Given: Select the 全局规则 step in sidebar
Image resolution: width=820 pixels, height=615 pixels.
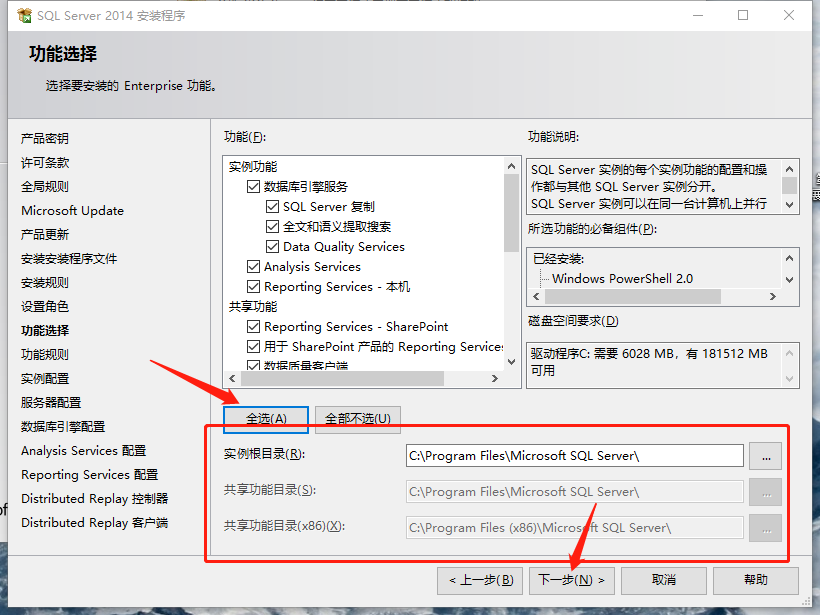Looking at the screenshot, I should pos(45,187).
